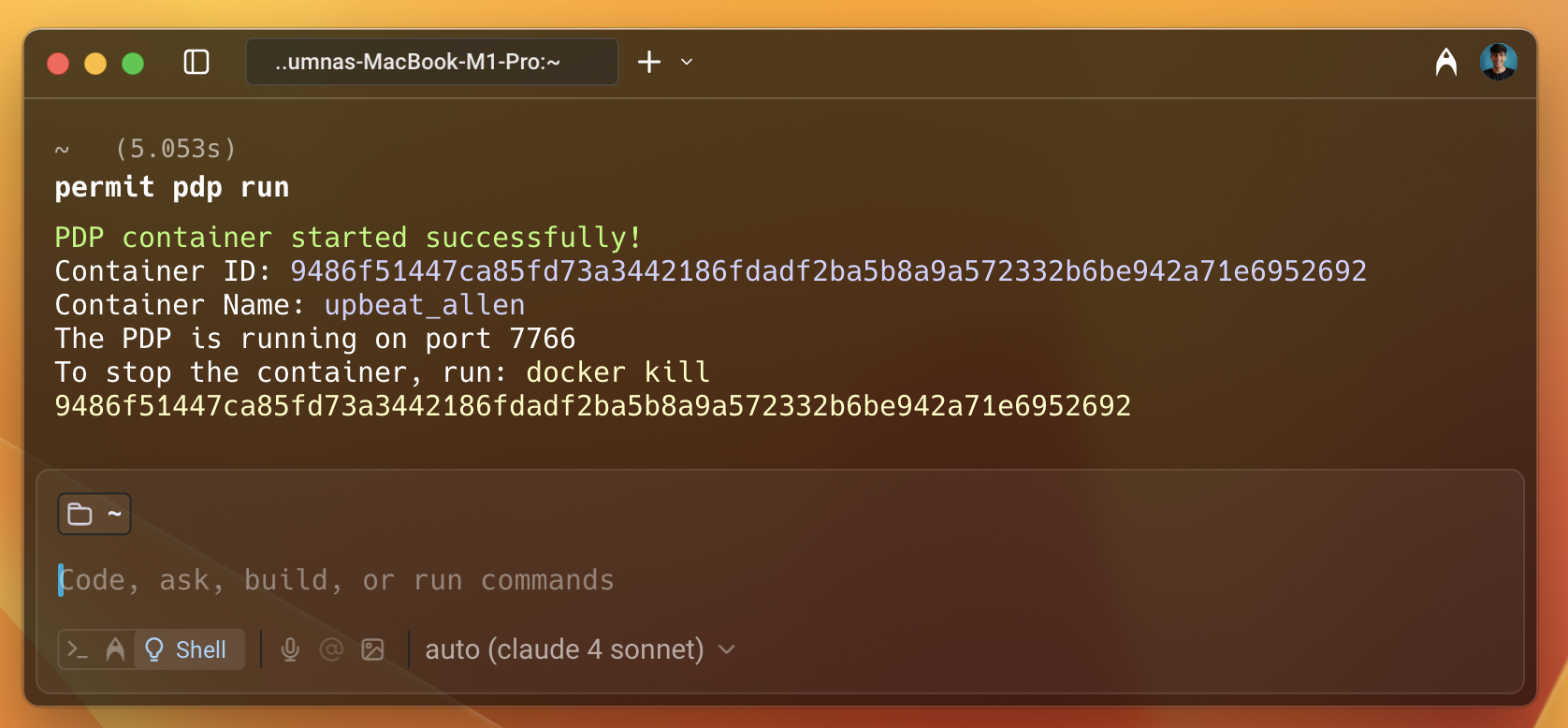The height and width of the screenshot is (728, 1568).
Task: Open a new tab with plus icon
Action: click(649, 63)
